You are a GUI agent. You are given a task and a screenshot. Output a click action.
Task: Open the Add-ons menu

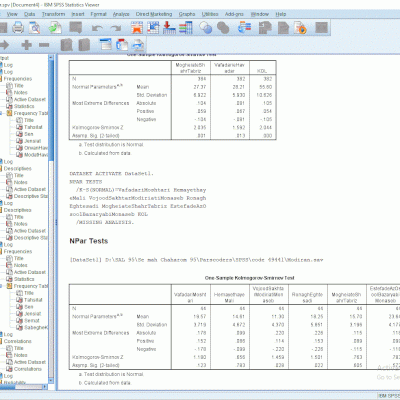pos(234,14)
